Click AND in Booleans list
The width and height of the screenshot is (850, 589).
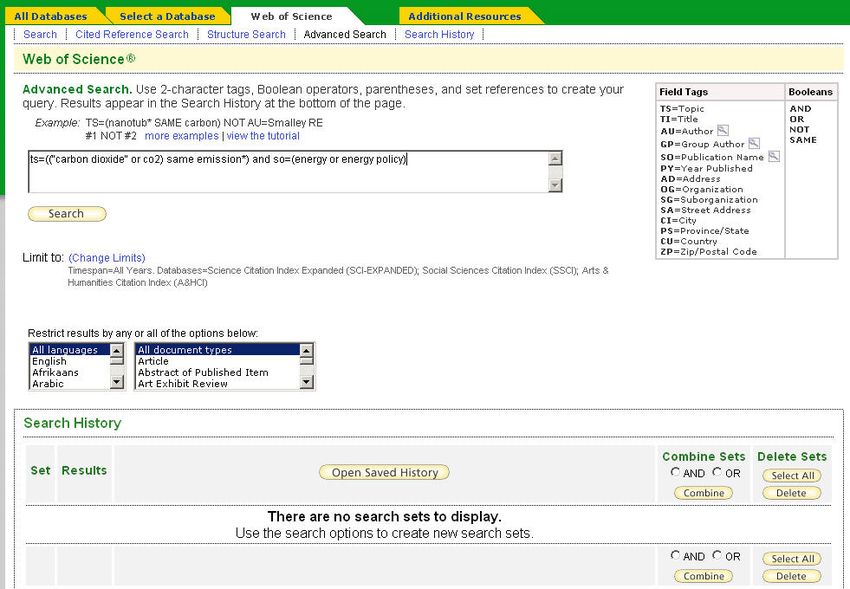tap(800, 109)
